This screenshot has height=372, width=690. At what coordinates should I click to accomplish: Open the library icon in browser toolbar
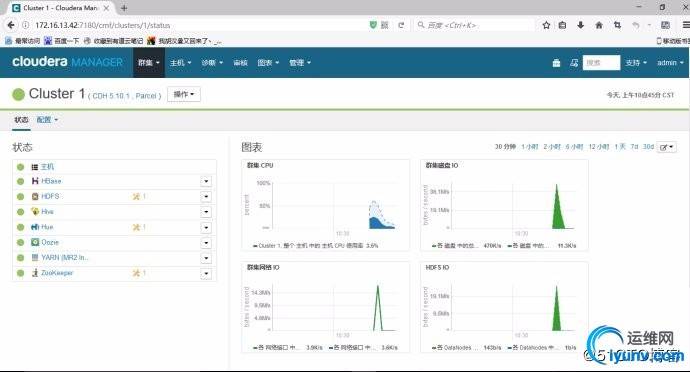click(562, 25)
